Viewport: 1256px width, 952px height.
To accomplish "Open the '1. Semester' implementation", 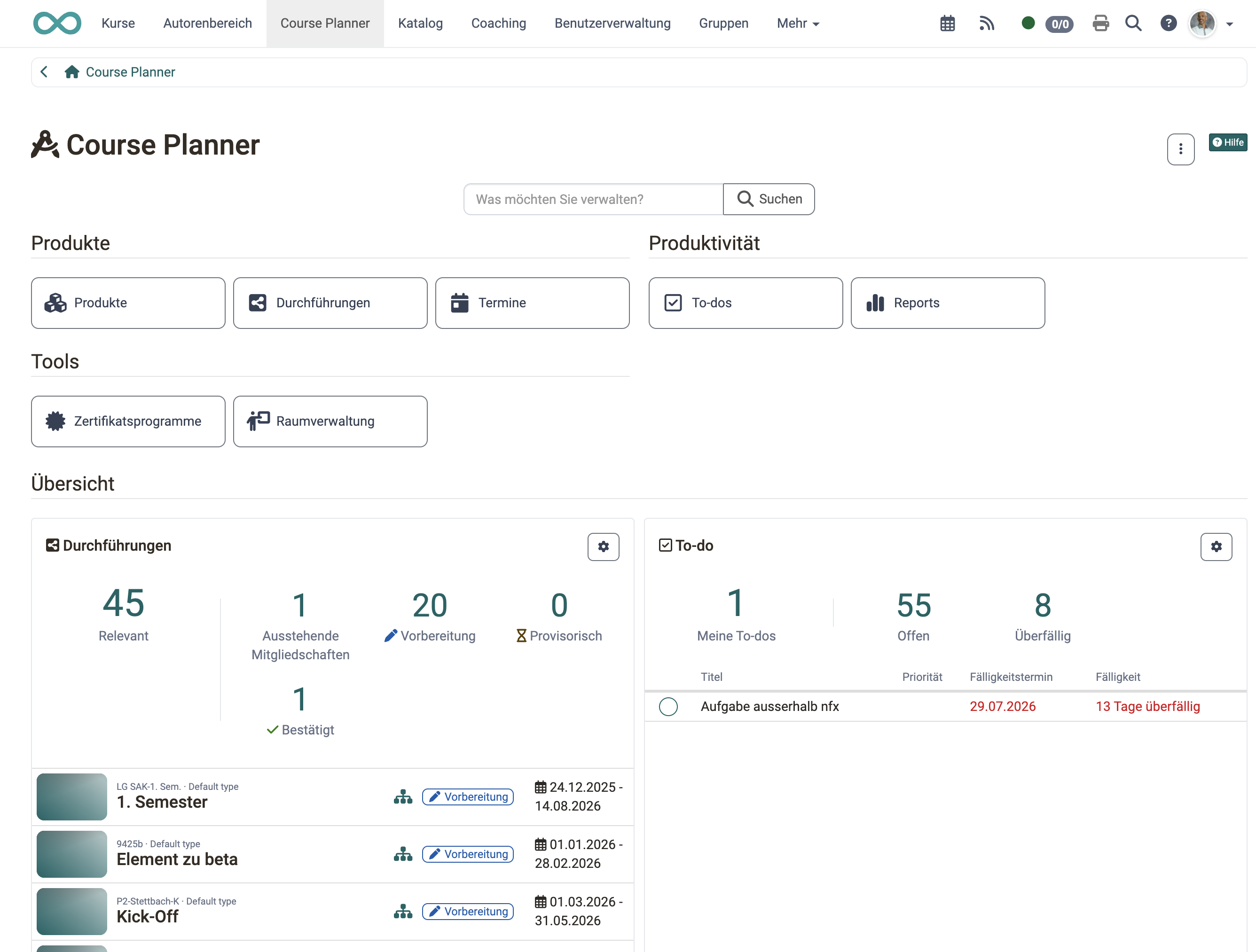I will (162, 802).
